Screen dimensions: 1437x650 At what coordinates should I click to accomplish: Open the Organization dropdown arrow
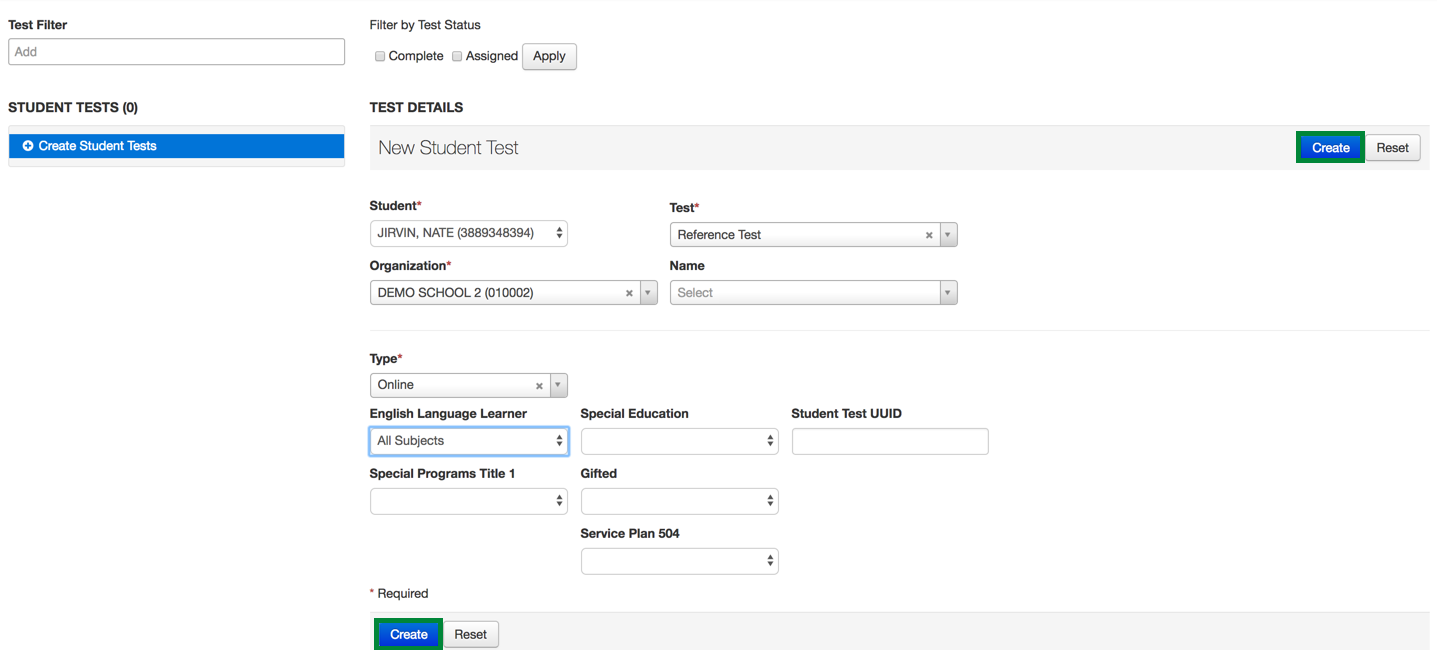pyautogui.click(x=648, y=293)
